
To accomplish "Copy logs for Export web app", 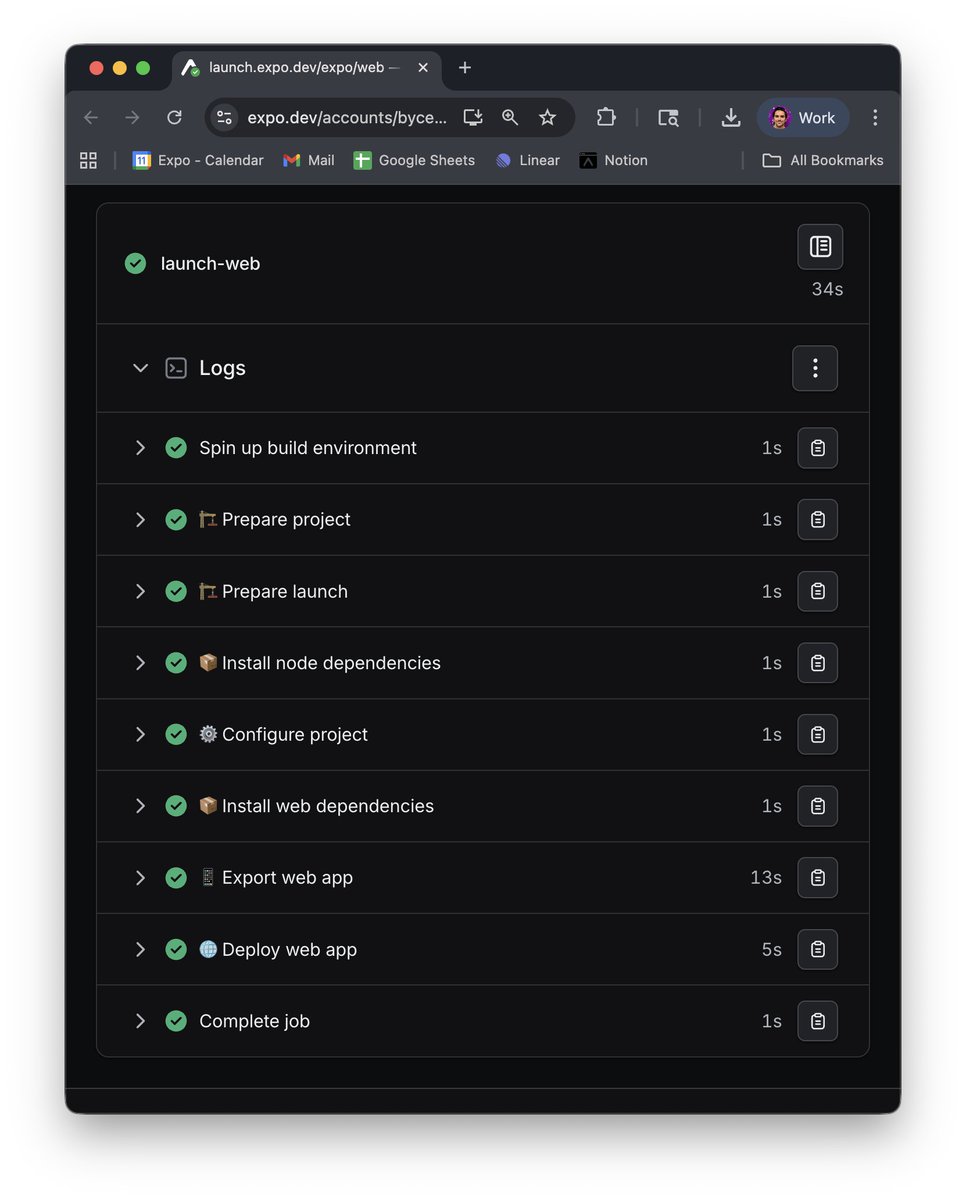I will (x=817, y=878).
